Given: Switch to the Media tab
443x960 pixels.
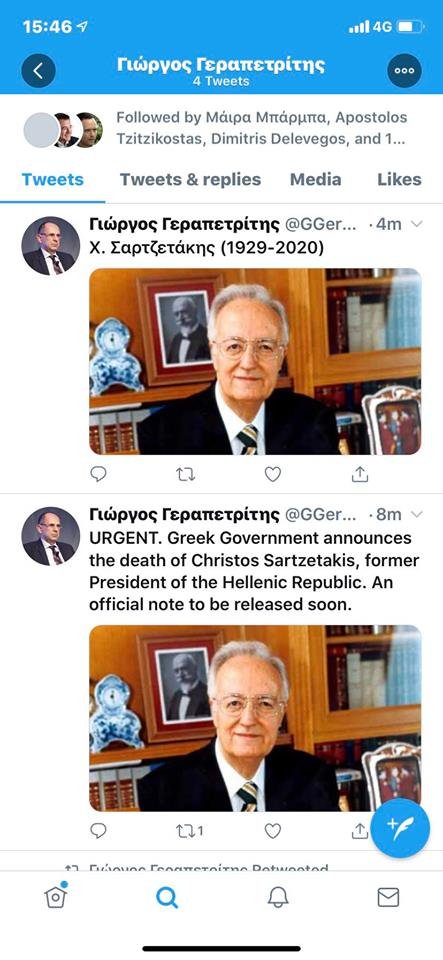Looking at the screenshot, I should (x=316, y=179).
